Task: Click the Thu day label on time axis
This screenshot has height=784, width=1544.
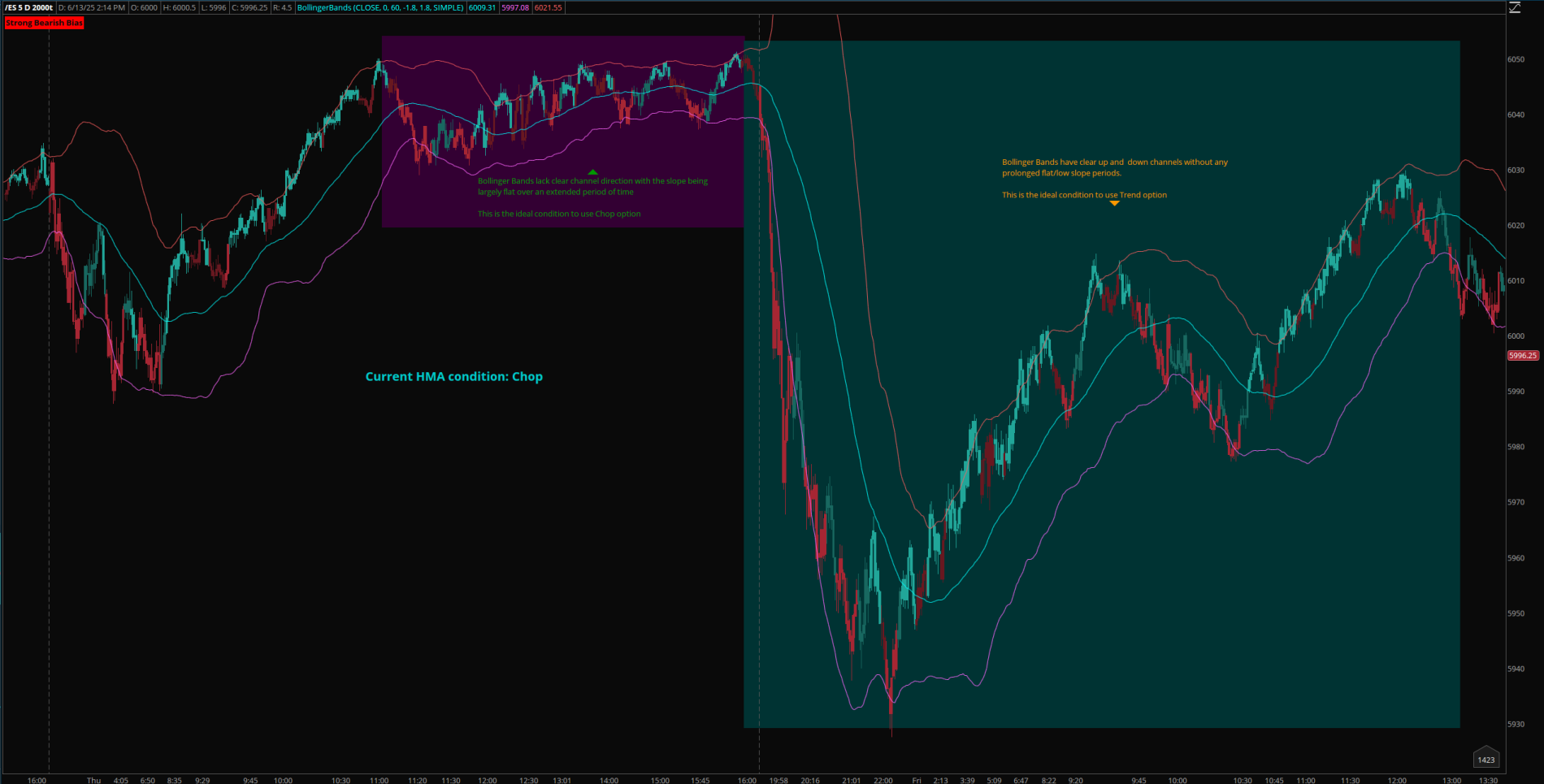Action: pyautogui.click(x=94, y=780)
